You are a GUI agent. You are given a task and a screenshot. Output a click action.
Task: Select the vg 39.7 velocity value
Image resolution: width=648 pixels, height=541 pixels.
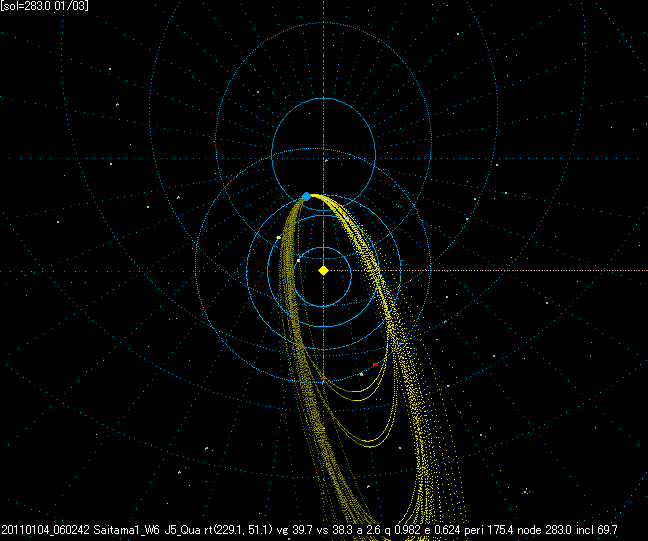(295, 530)
